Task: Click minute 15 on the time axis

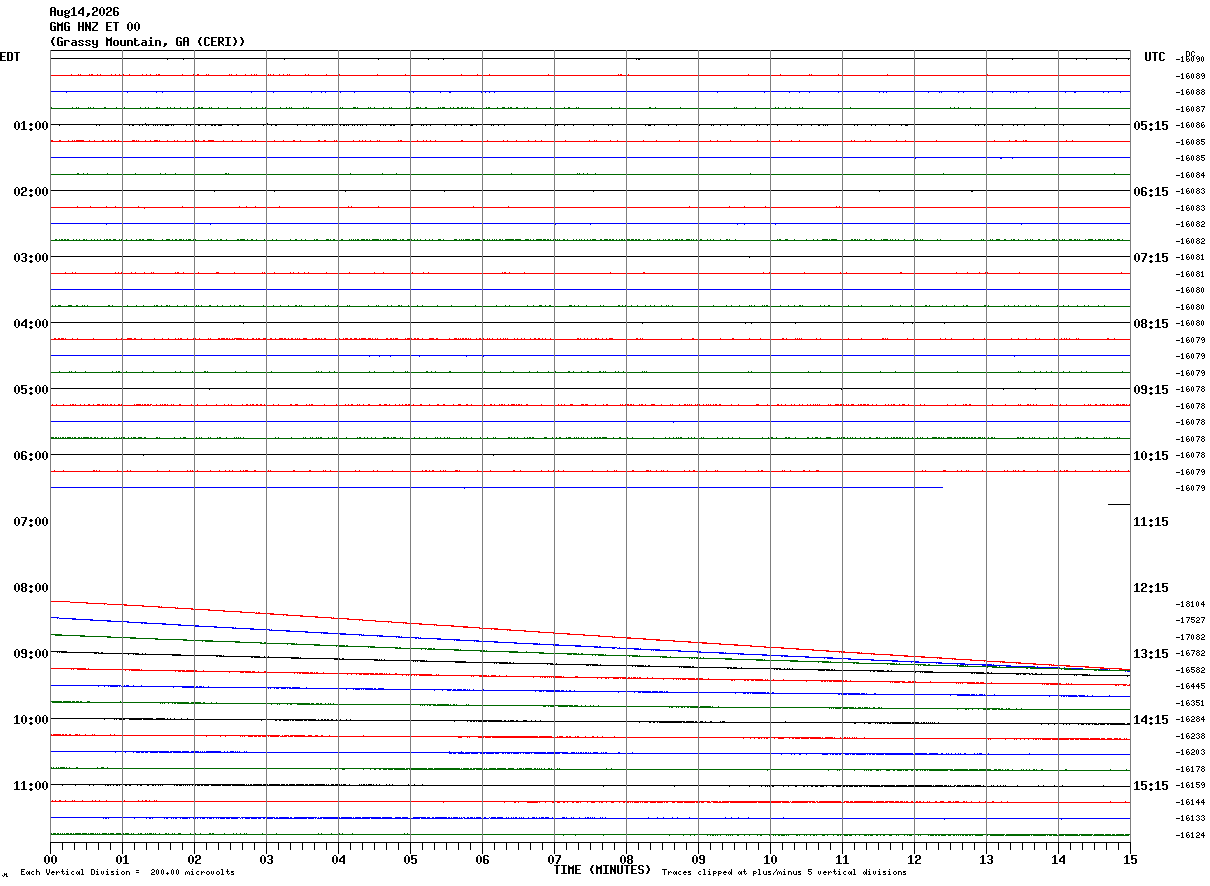Action: point(1130,859)
